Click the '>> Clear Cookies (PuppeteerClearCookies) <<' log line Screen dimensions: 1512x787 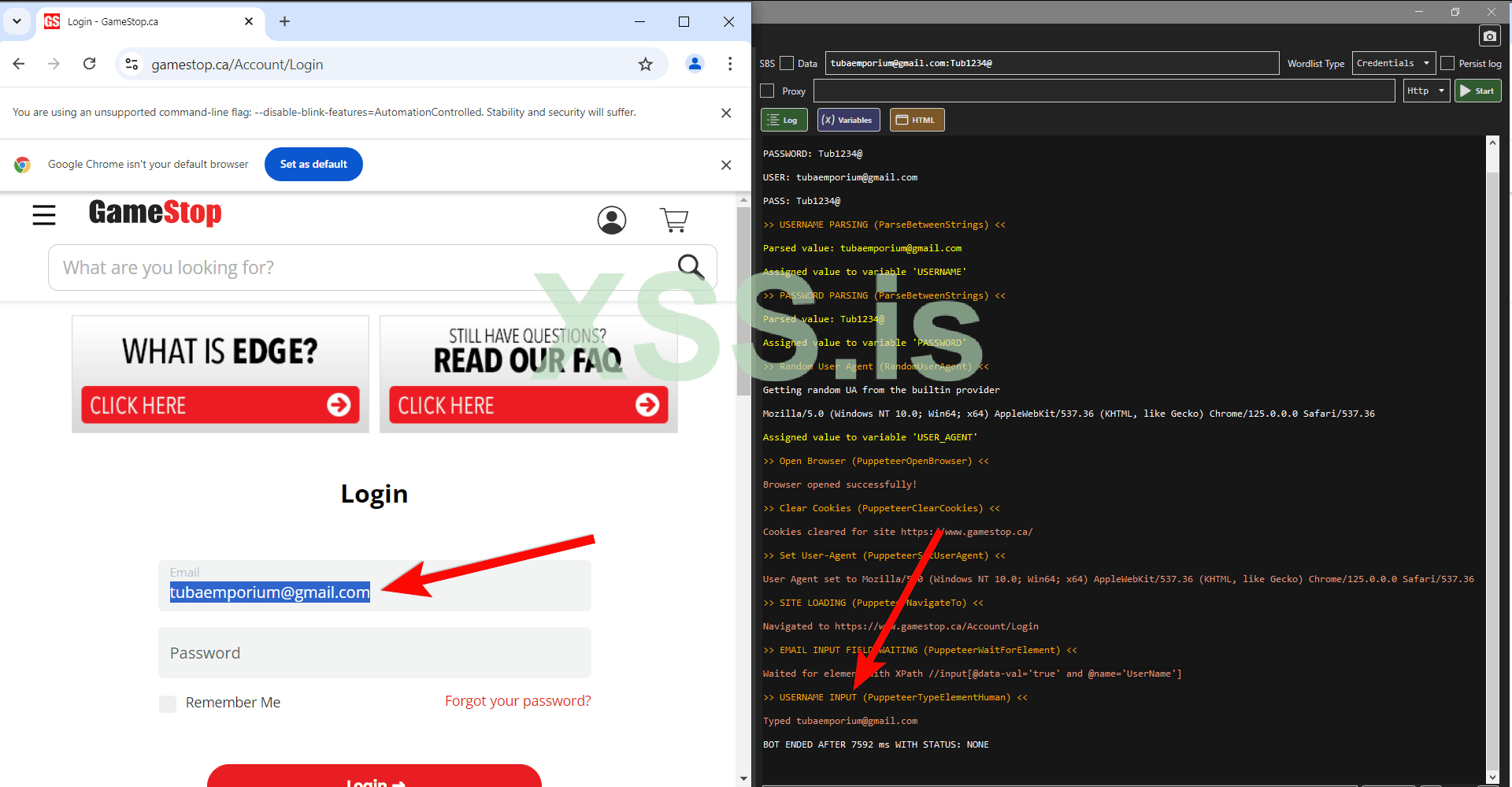click(x=881, y=508)
